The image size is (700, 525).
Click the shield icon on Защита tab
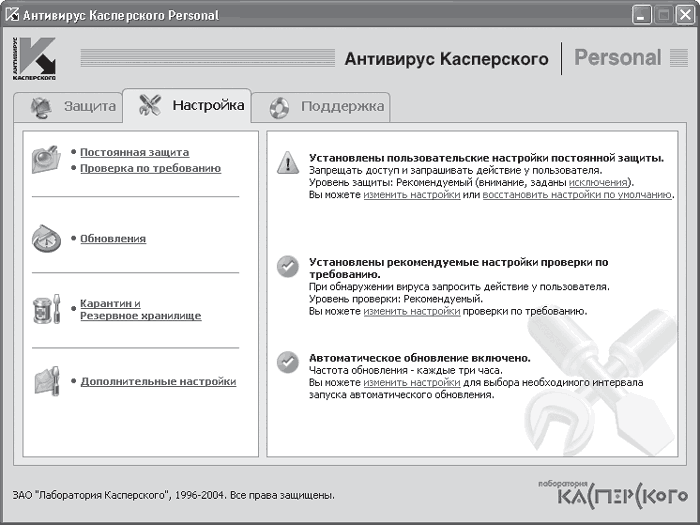41,107
